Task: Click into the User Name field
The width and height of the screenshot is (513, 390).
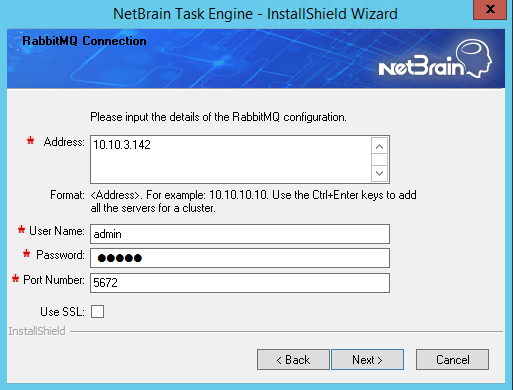Action: [240, 234]
